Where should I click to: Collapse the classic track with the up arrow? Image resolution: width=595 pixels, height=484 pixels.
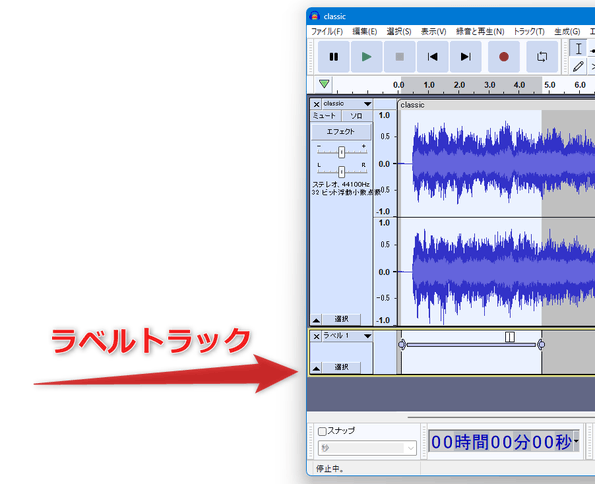pyautogui.click(x=316, y=320)
